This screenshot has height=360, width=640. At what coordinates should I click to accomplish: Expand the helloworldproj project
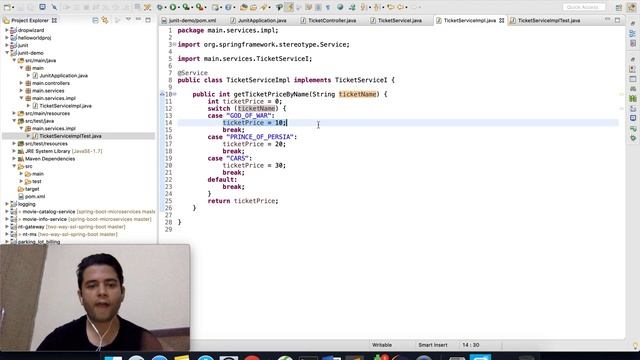(7, 38)
